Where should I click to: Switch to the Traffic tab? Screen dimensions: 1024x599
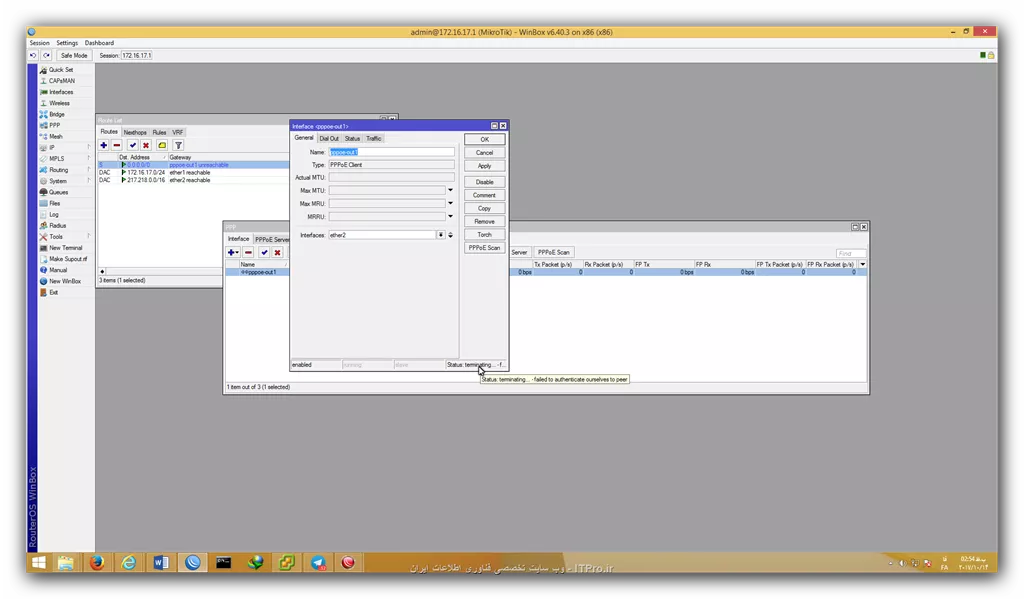click(374, 138)
